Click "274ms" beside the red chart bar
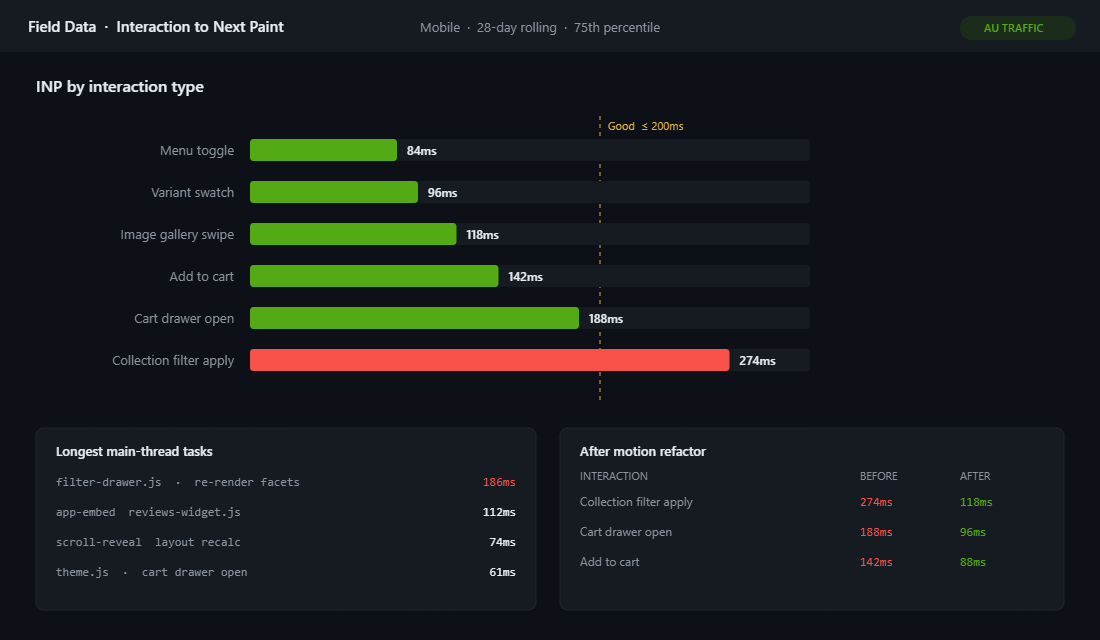This screenshot has width=1100, height=640. (x=757, y=361)
